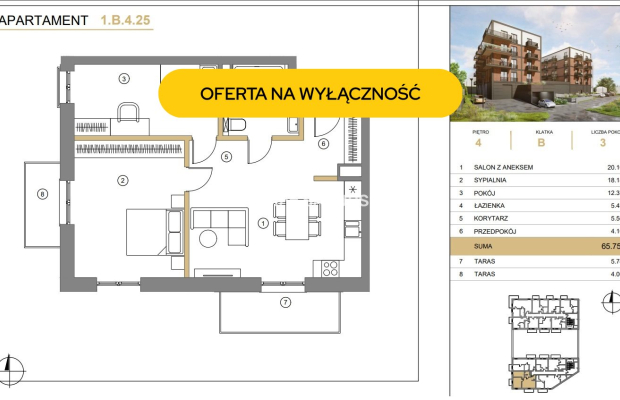This screenshot has height=400, width=620.
Task: Click the upper floor plan on the building map
Action: (x=544, y=313)
